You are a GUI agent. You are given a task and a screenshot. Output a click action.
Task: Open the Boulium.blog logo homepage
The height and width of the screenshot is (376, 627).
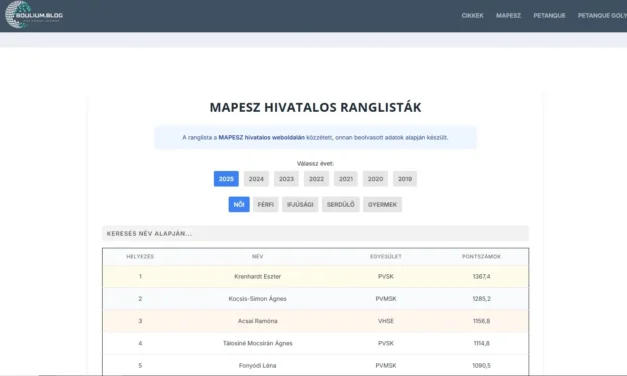[34, 15]
